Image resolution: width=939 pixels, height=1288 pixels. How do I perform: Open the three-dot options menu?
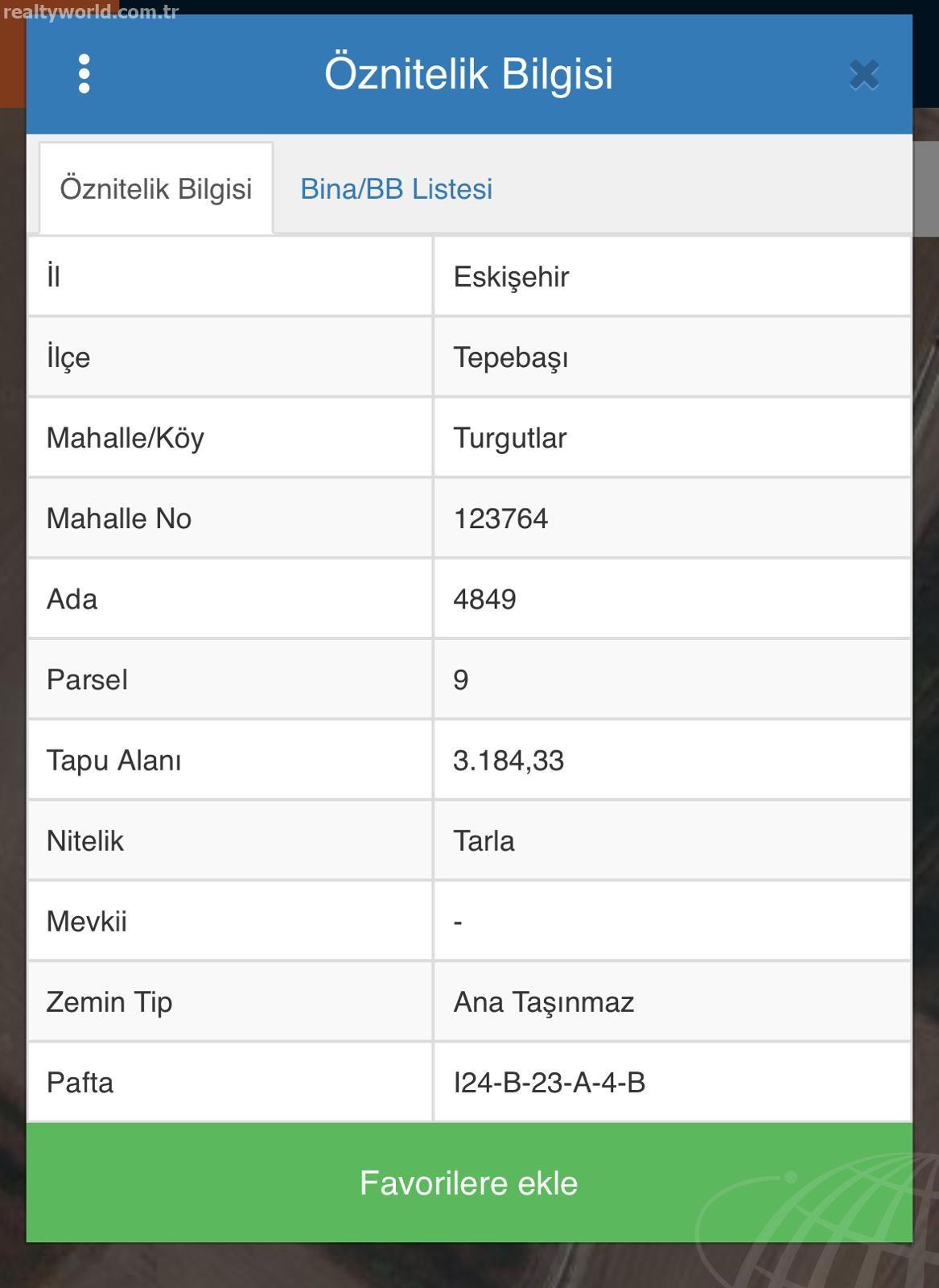coord(84,74)
